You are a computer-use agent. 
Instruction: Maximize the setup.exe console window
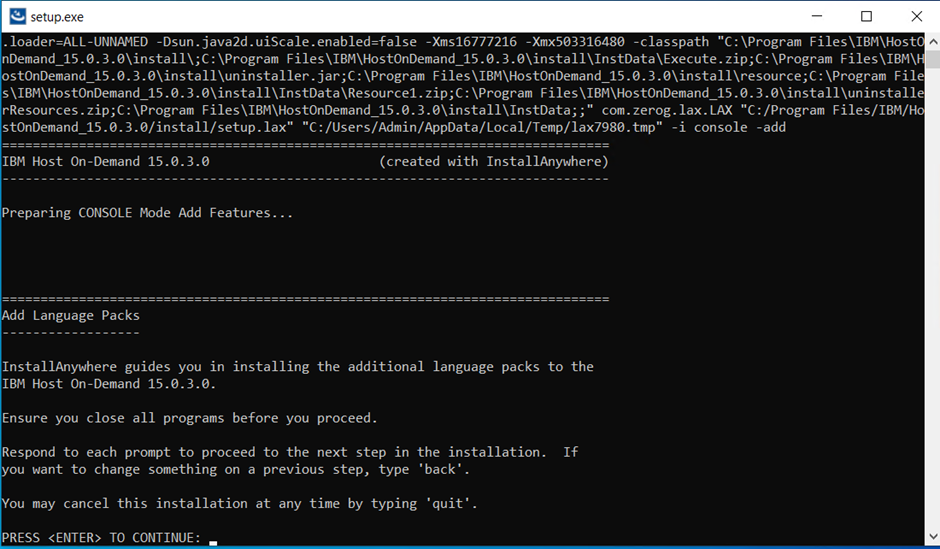(866, 16)
